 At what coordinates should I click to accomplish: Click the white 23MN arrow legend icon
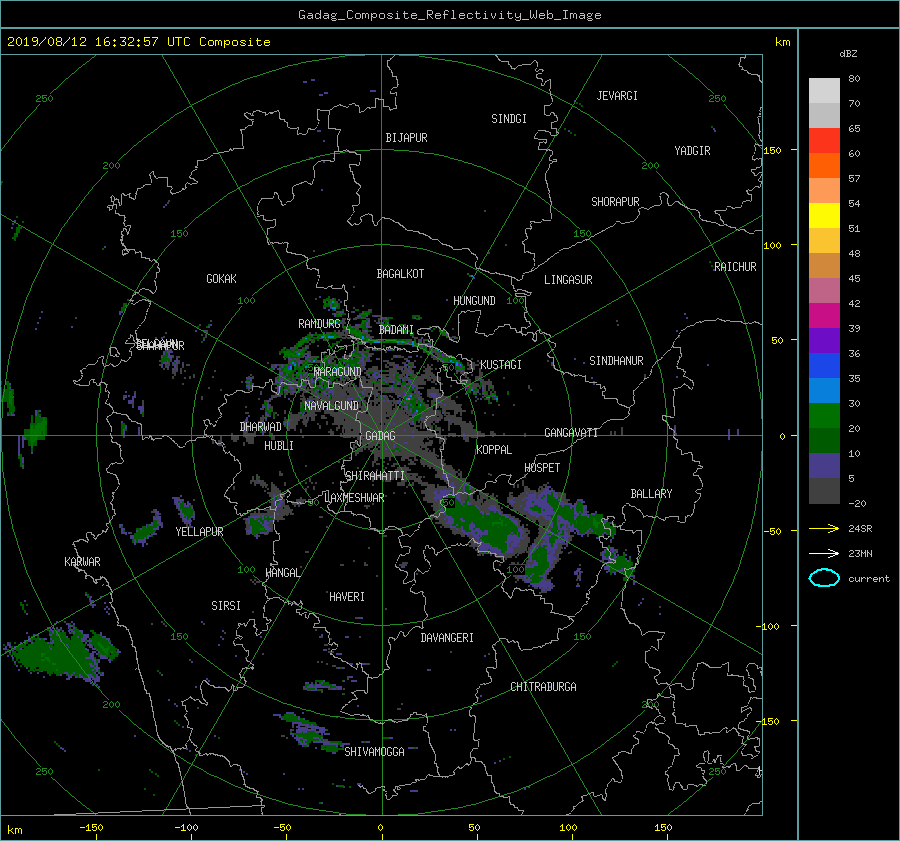(824, 553)
